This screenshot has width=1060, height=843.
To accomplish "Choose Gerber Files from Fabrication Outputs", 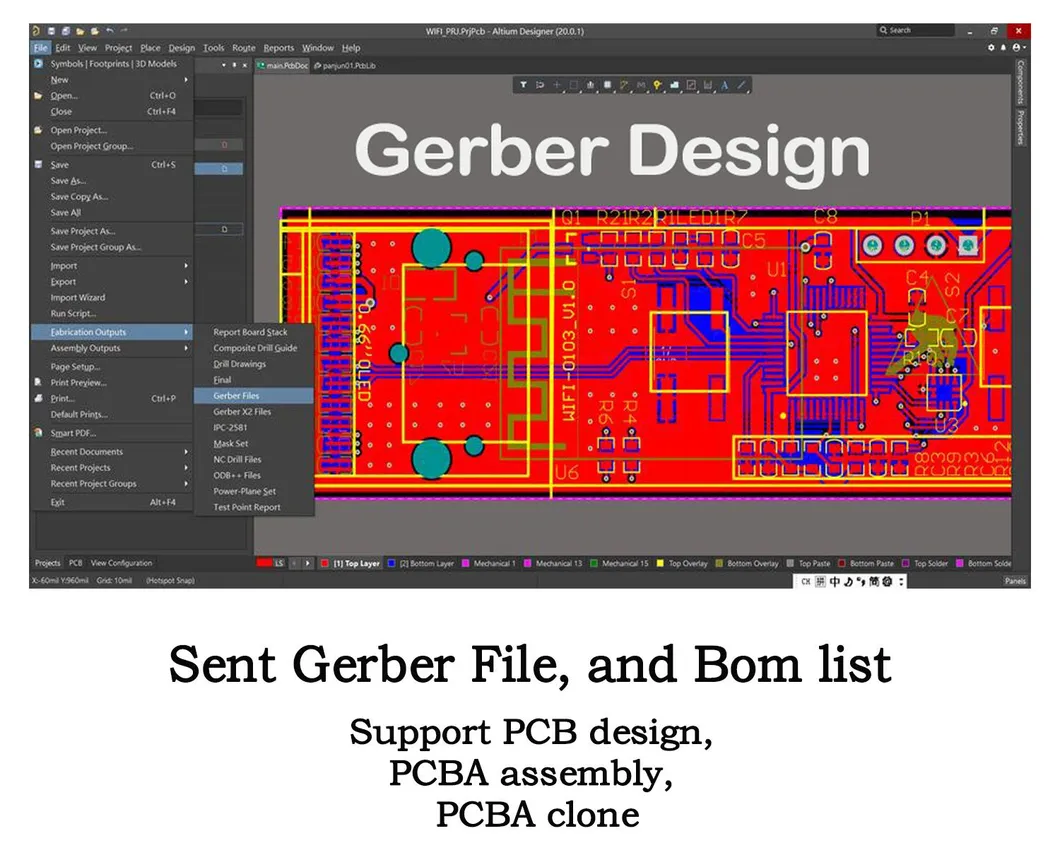I will [x=236, y=396].
